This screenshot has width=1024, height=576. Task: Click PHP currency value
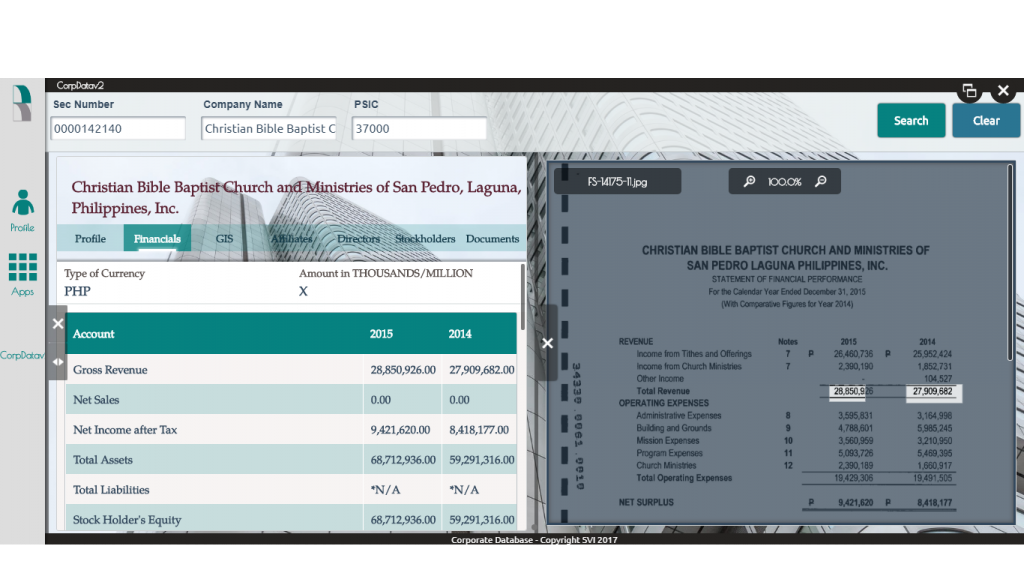(77, 291)
